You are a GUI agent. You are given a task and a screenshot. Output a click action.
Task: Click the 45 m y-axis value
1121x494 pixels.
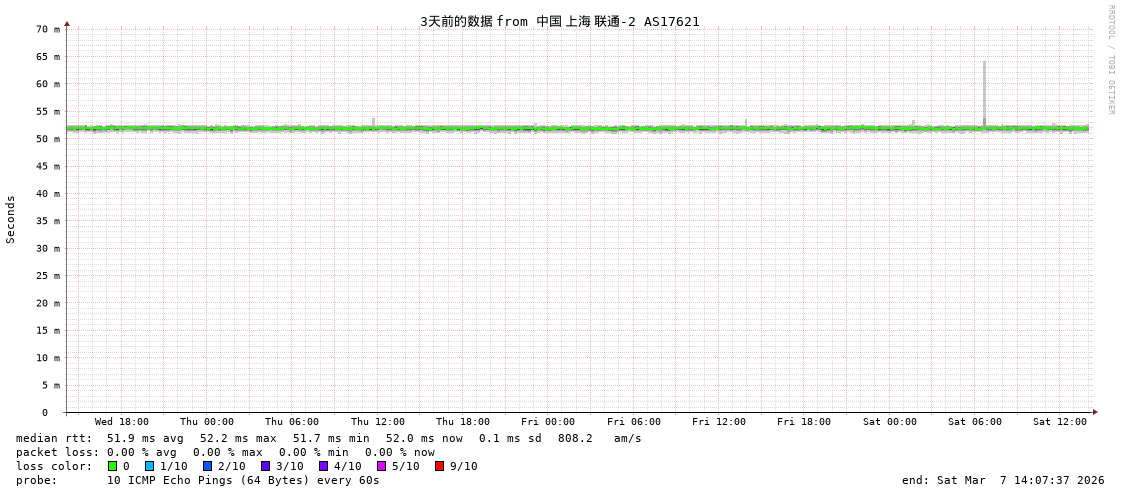click(47, 166)
